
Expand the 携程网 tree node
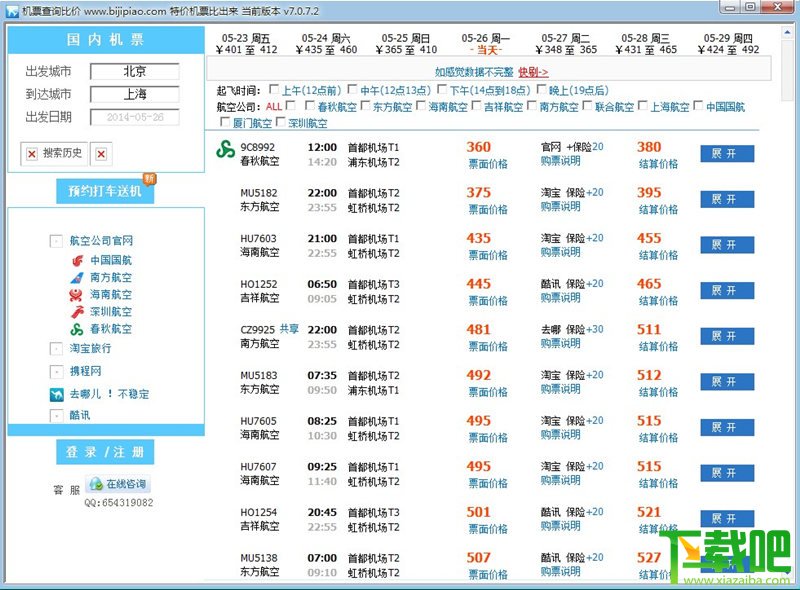56,372
